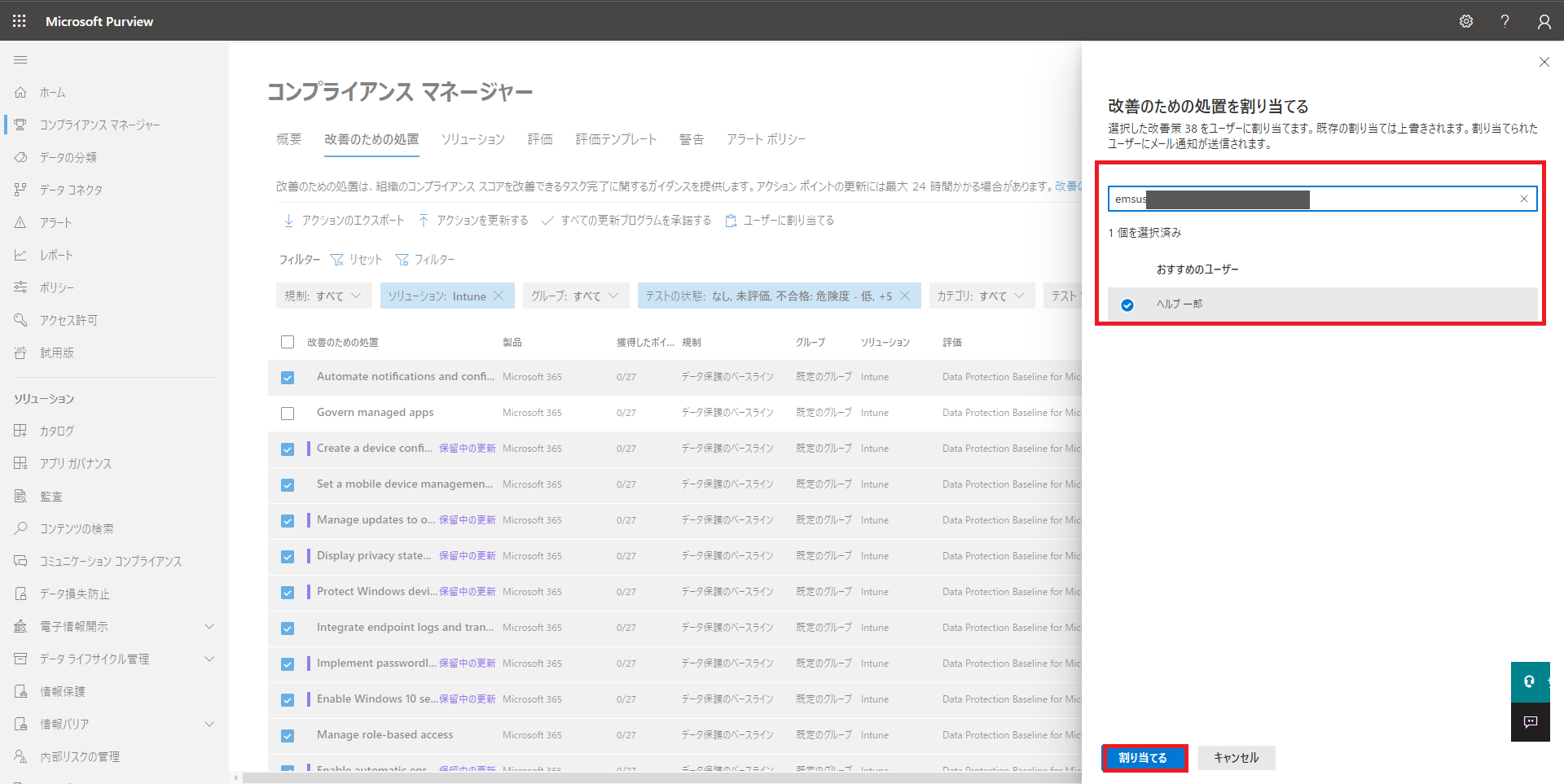1564x784 pixels.
Task: Click the 割り当てる button
Action: coord(1143,757)
